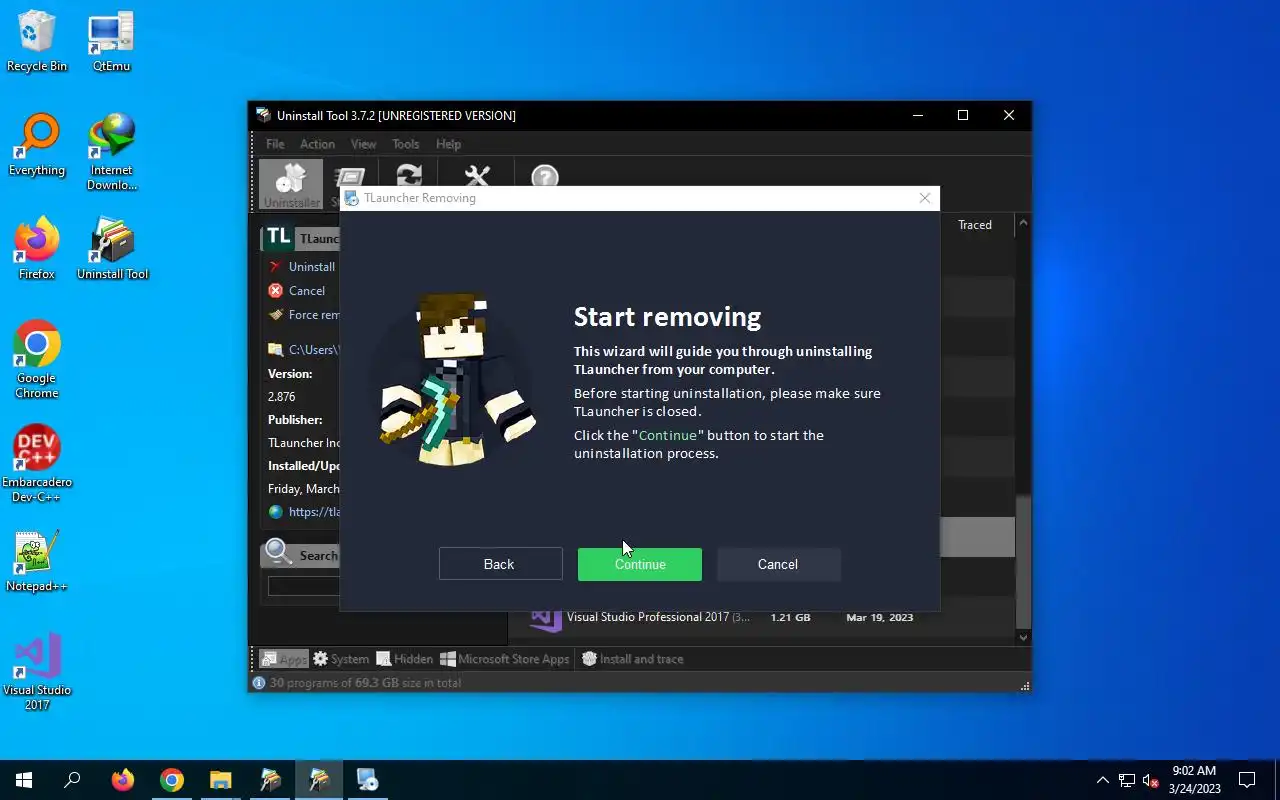Click TLauncher uninstaller taskbar icon
Image resolution: width=1280 pixels, height=800 pixels.
point(367,780)
